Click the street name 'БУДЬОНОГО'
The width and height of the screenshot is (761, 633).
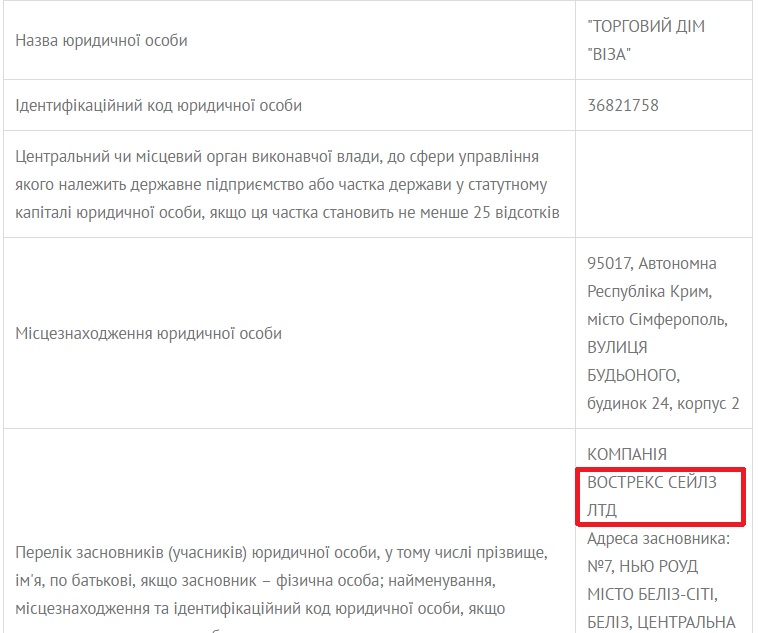(x=633, y=376)
